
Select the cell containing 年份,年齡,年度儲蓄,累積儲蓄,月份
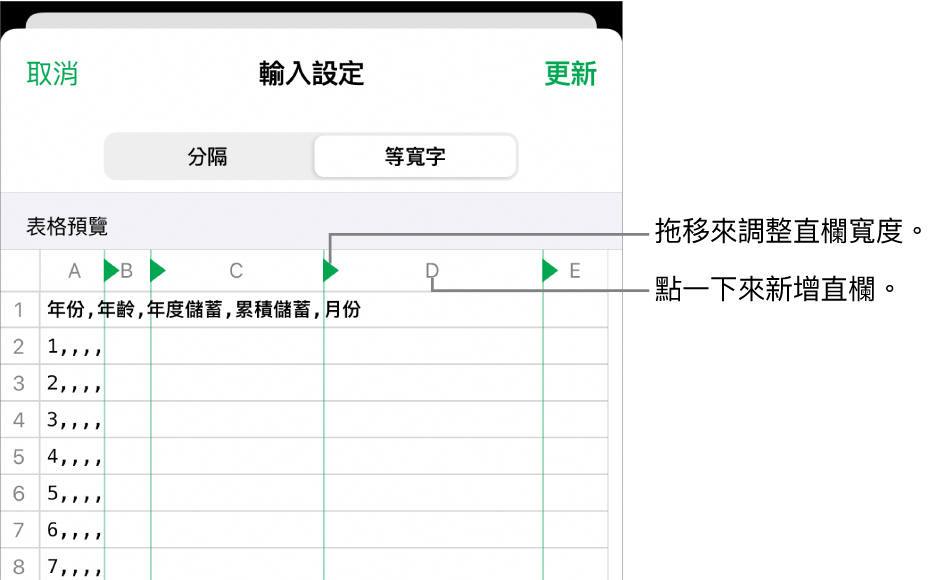coord(200,309)
